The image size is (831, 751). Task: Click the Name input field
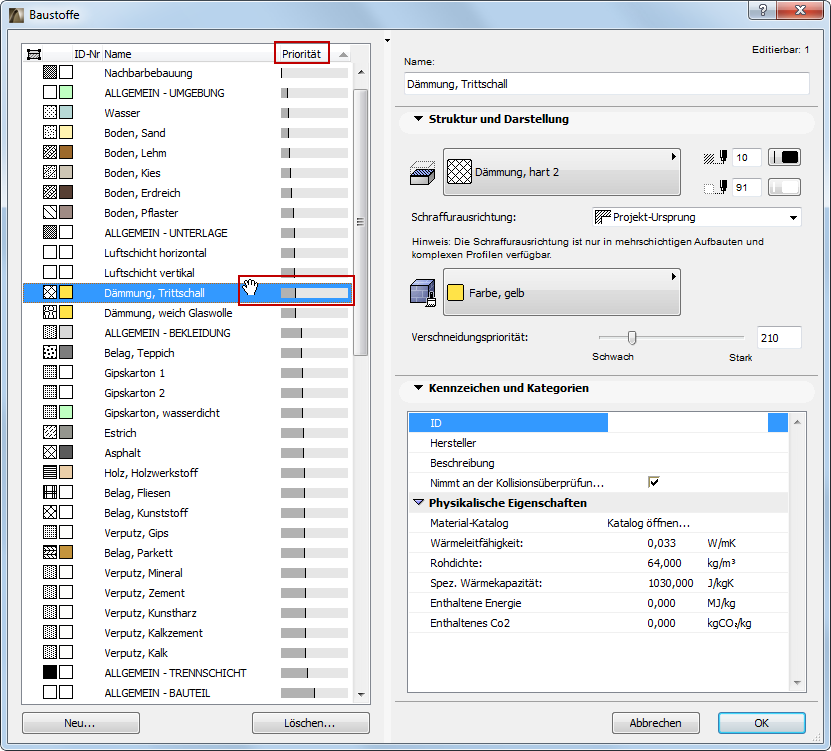click(x=606, y=84)
